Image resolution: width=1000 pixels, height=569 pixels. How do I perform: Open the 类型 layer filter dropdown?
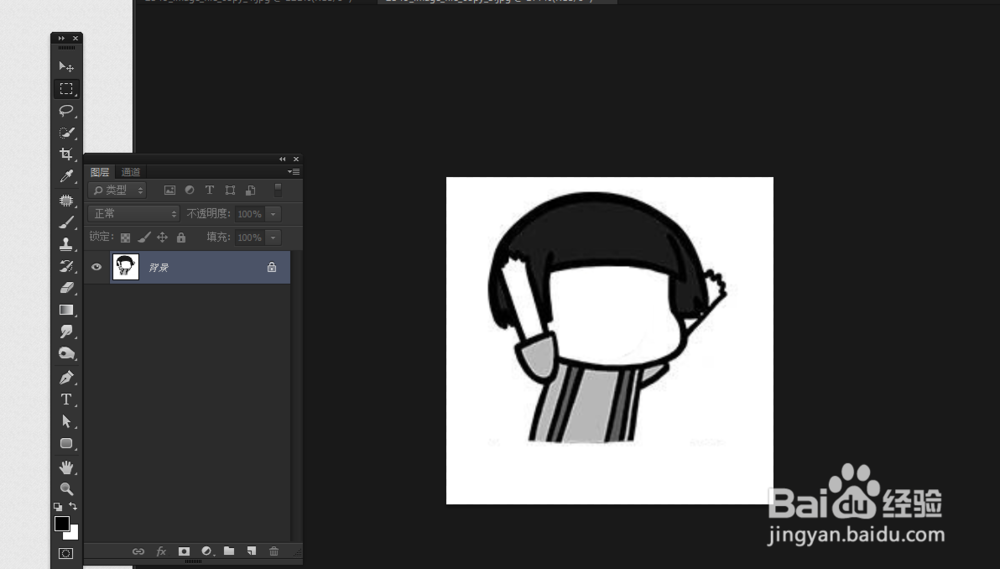coord(117,190)
